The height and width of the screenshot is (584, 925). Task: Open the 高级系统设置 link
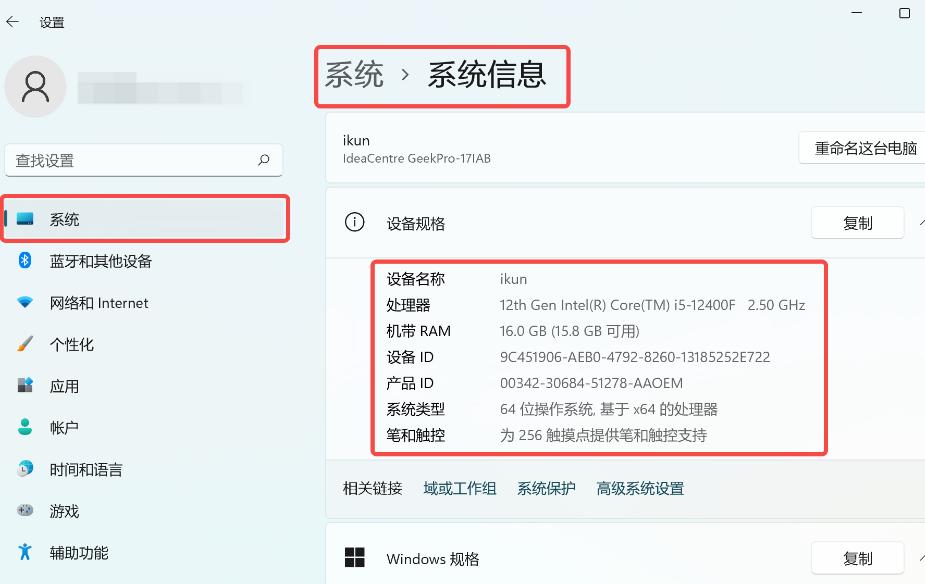[640, 488]
